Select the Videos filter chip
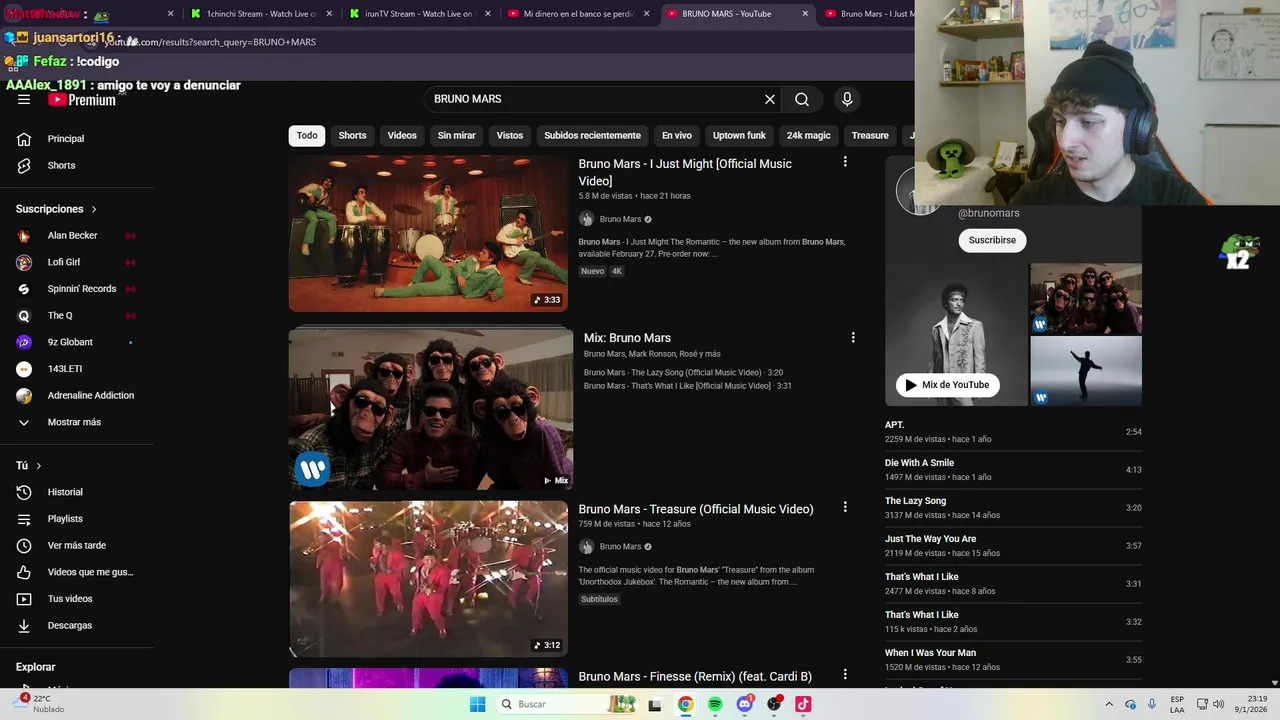Viewport: 1280px width, 720px height. [x=402, y=135]
